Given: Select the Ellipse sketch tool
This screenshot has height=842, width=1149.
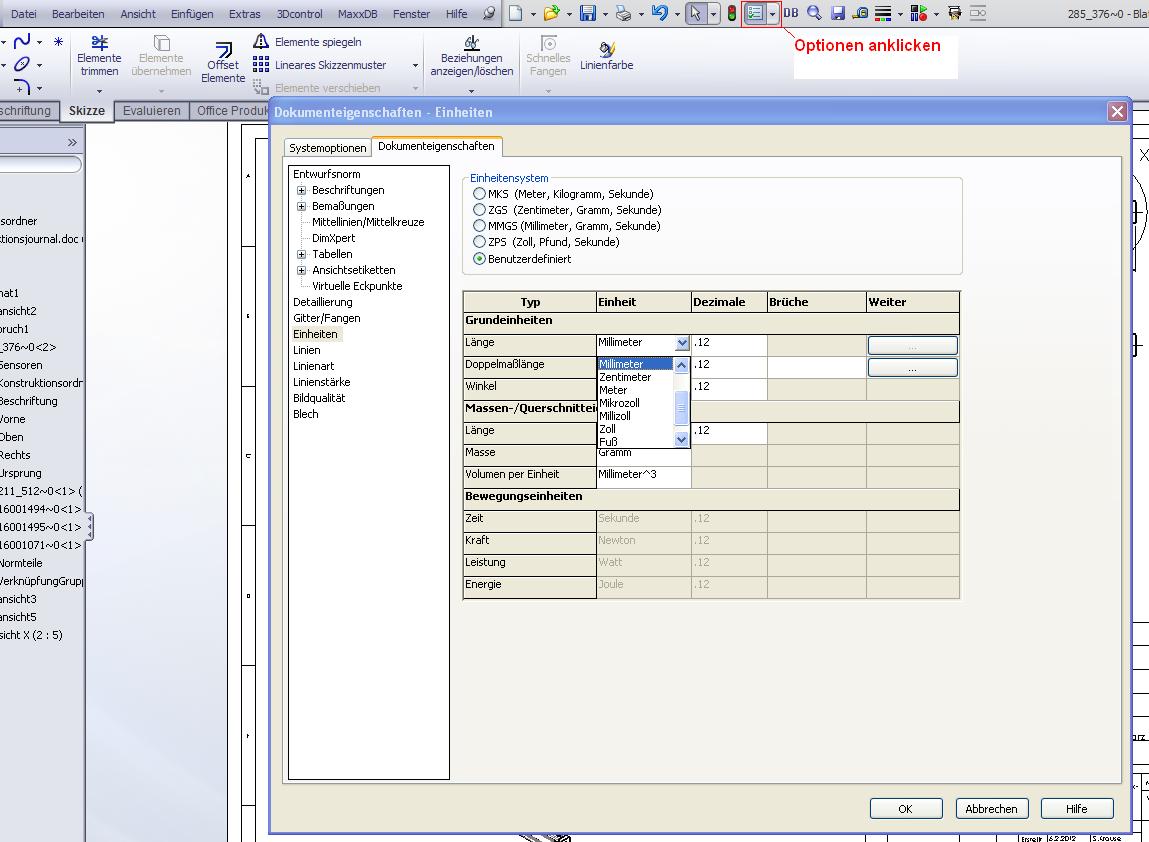Looking at the screenshot, I should click(x=22, y=64).
